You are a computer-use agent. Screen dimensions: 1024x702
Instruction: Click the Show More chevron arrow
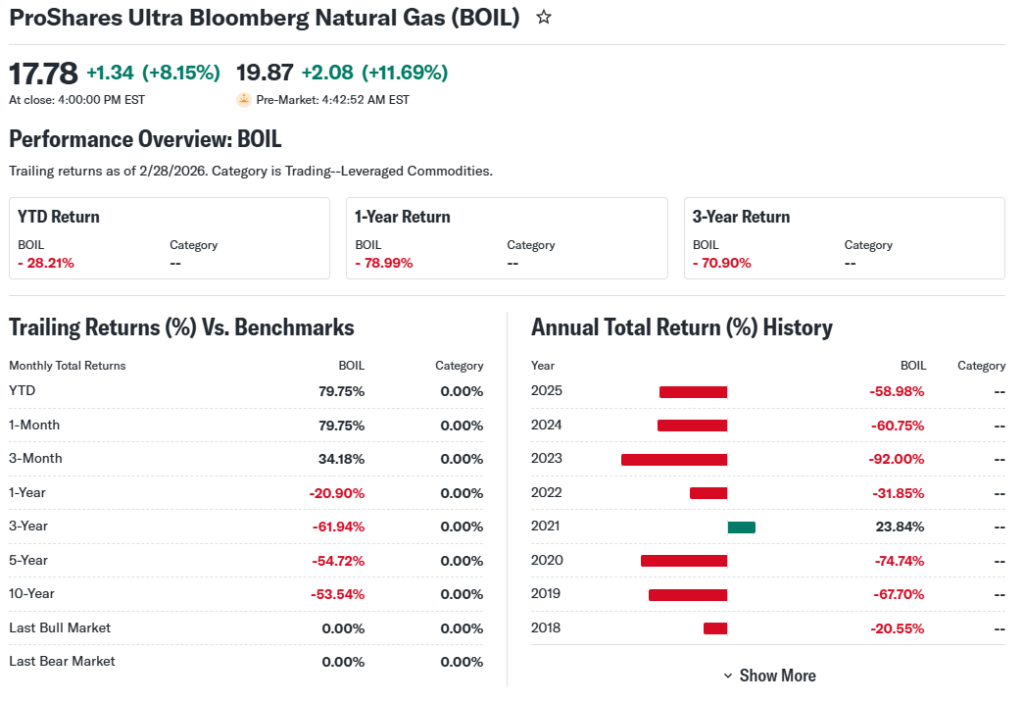[728, 676]
